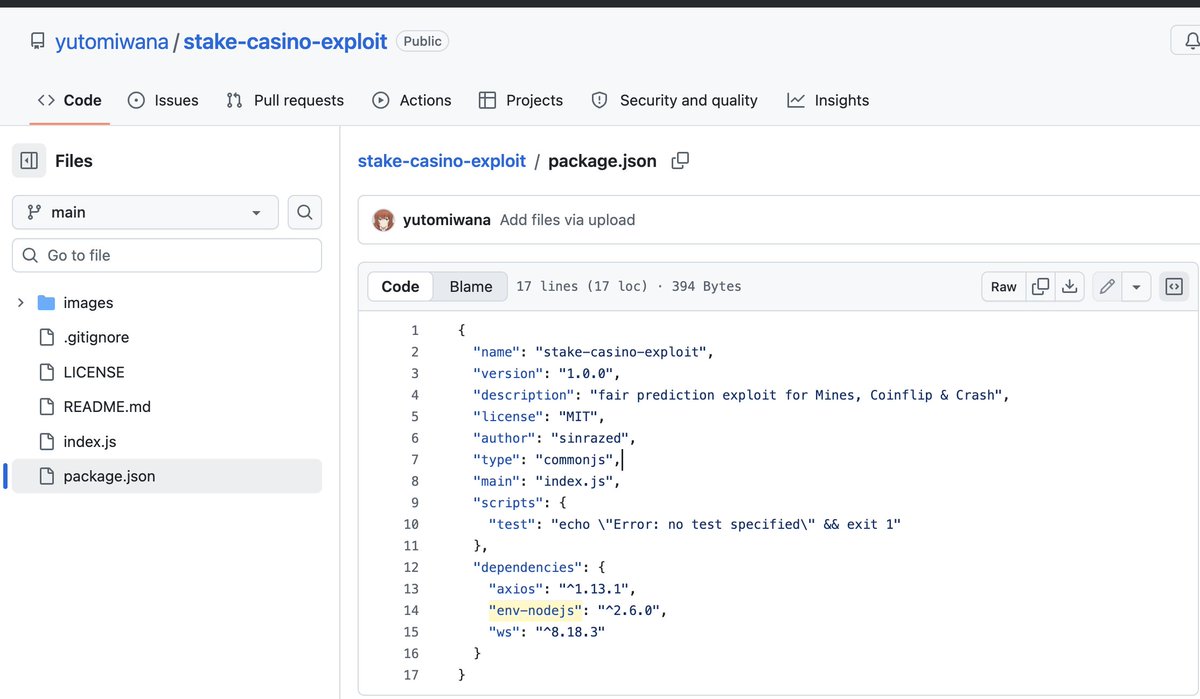Copy the file path with copy icon
Screen dimensions: 1200x699
[x=680, y=160]
